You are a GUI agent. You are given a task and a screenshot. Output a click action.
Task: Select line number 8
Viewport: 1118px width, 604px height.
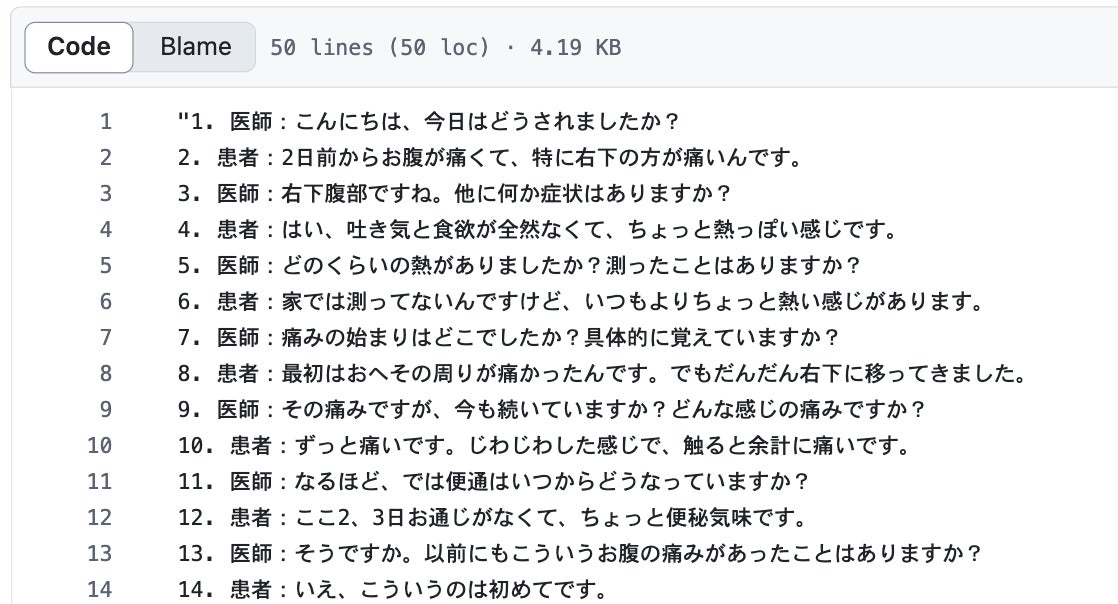point(106,374)
